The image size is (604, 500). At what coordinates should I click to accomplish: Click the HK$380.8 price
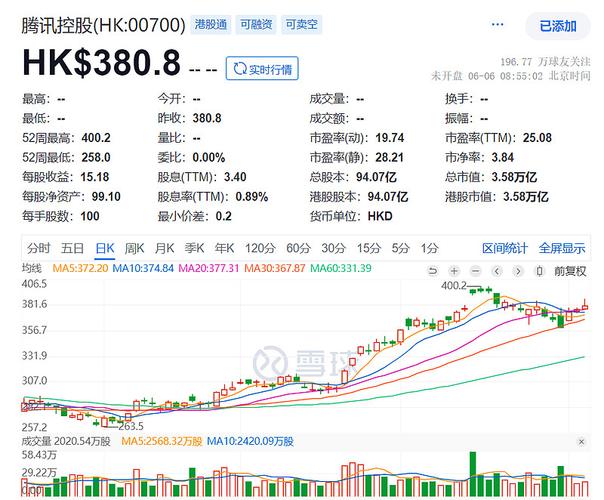point(101,62)
